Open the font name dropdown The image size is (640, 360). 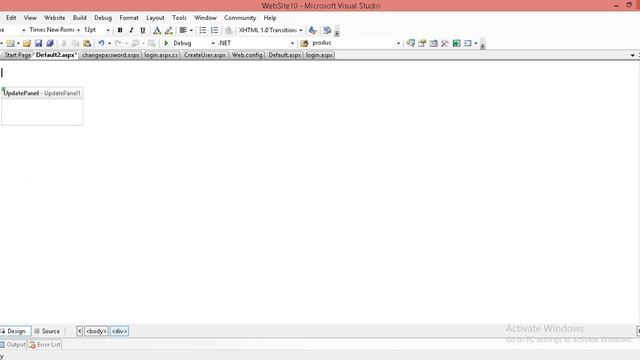[78, 30]
